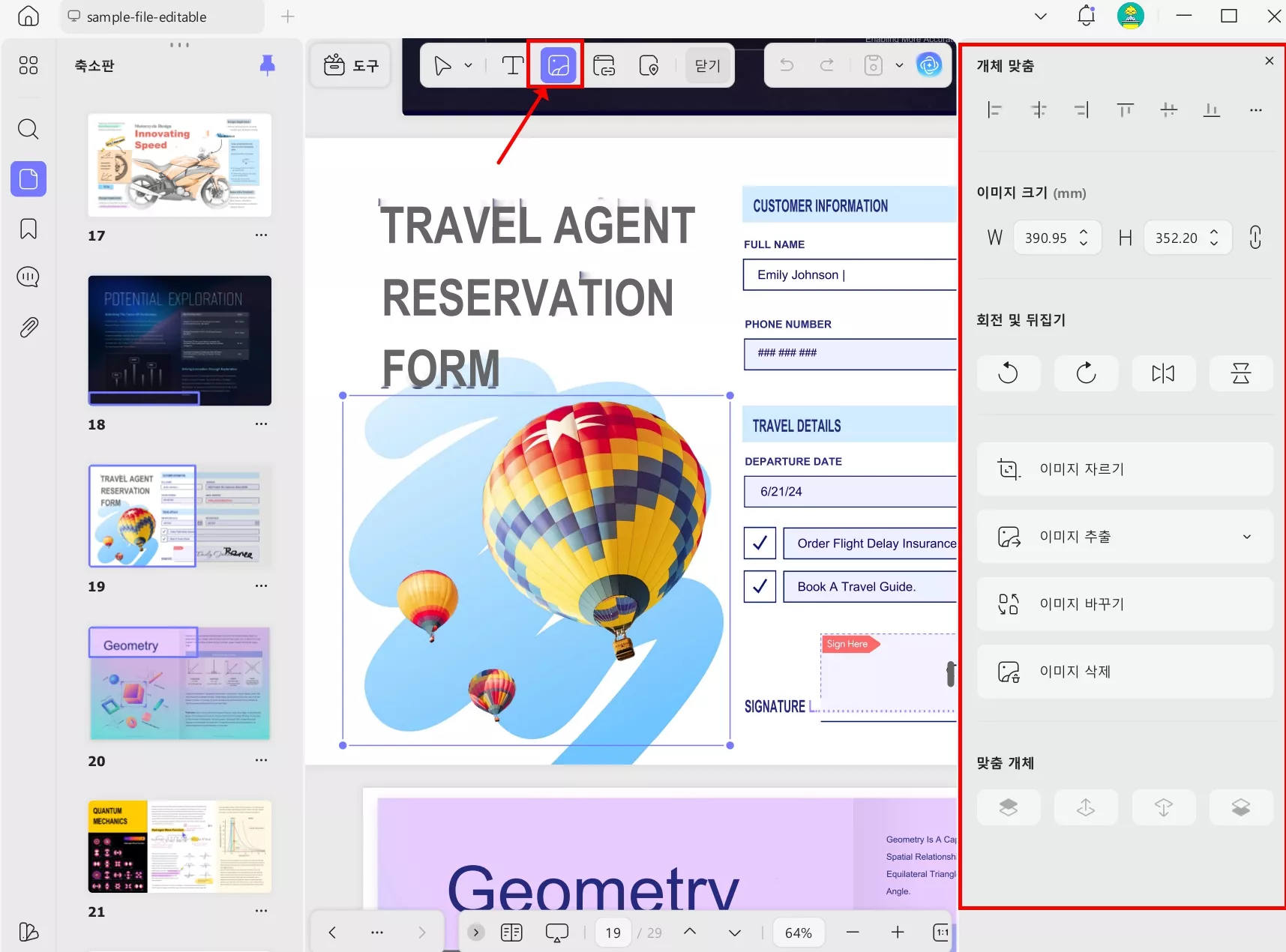Open the title bar dropdown chevron
Screen dimensions: 1286x952
[x=1041, y=16]
